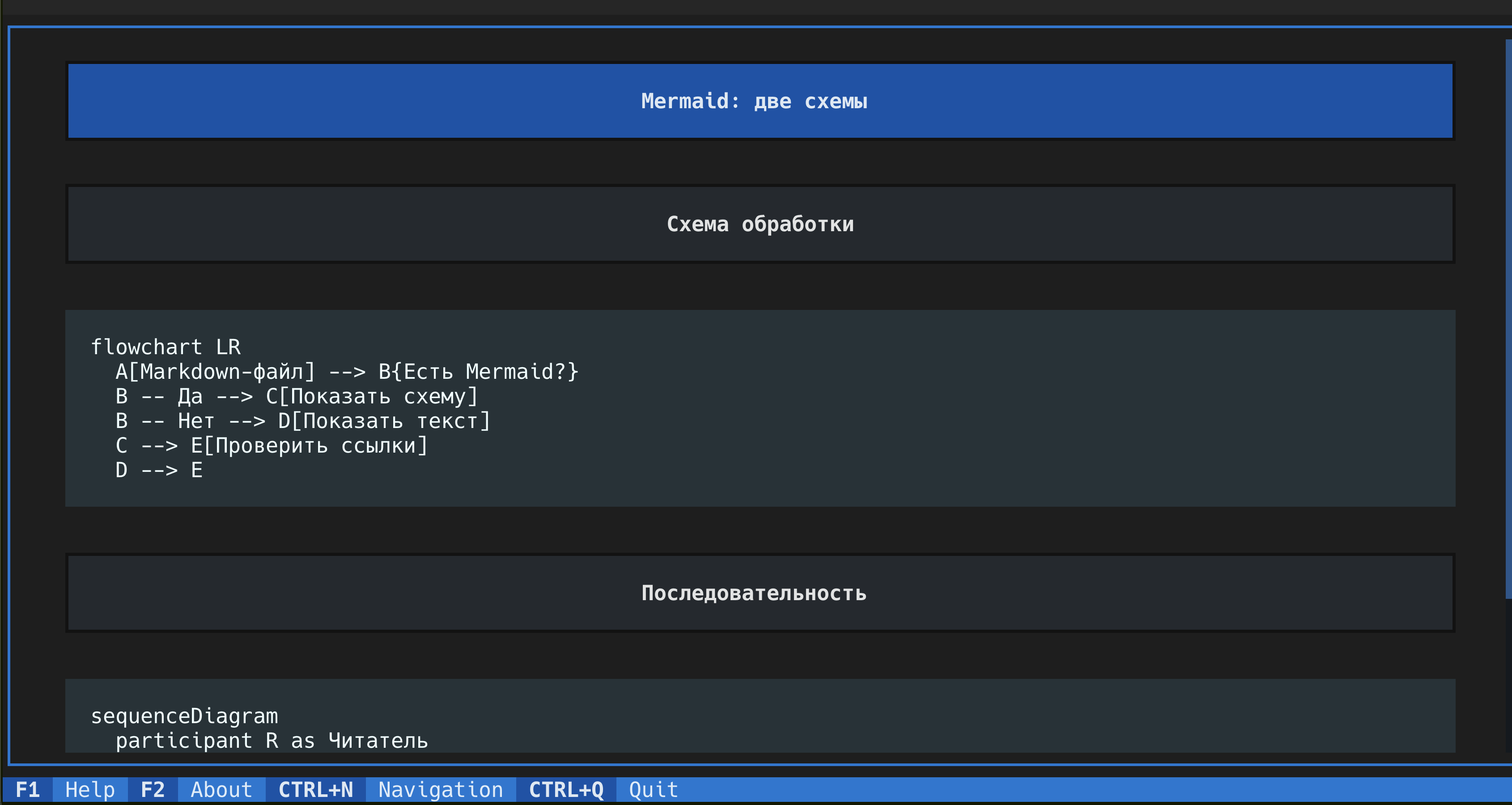The height and width of the screenshot is (805, 1512).
Task: Open About from the F2 footer item
Action: point(197,790)
